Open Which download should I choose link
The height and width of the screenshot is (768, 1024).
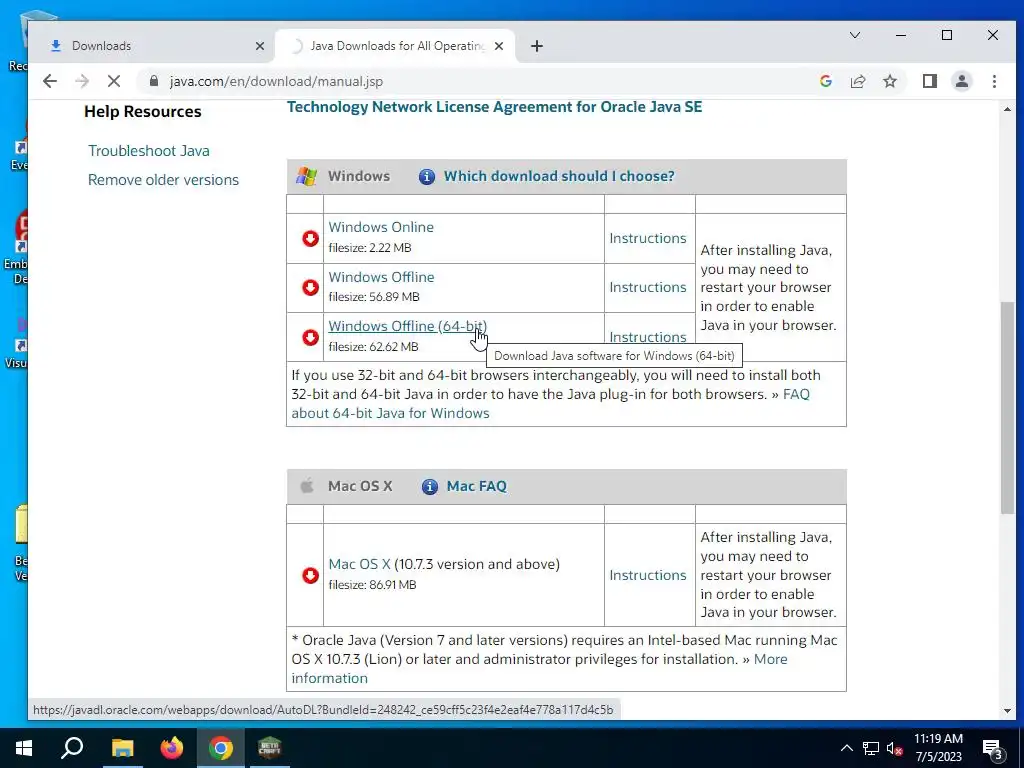point(559,176)
